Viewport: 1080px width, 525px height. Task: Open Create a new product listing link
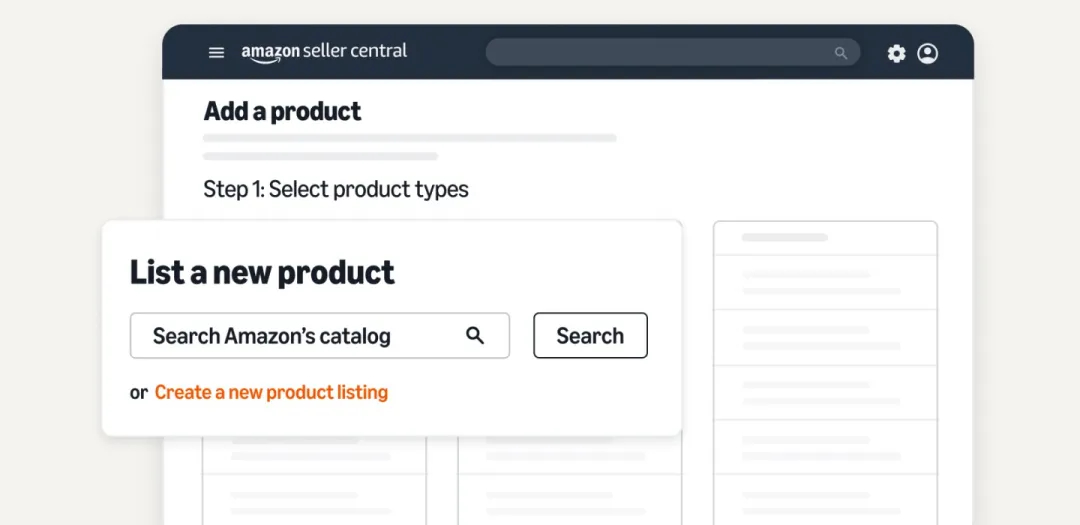coord(271,392)
